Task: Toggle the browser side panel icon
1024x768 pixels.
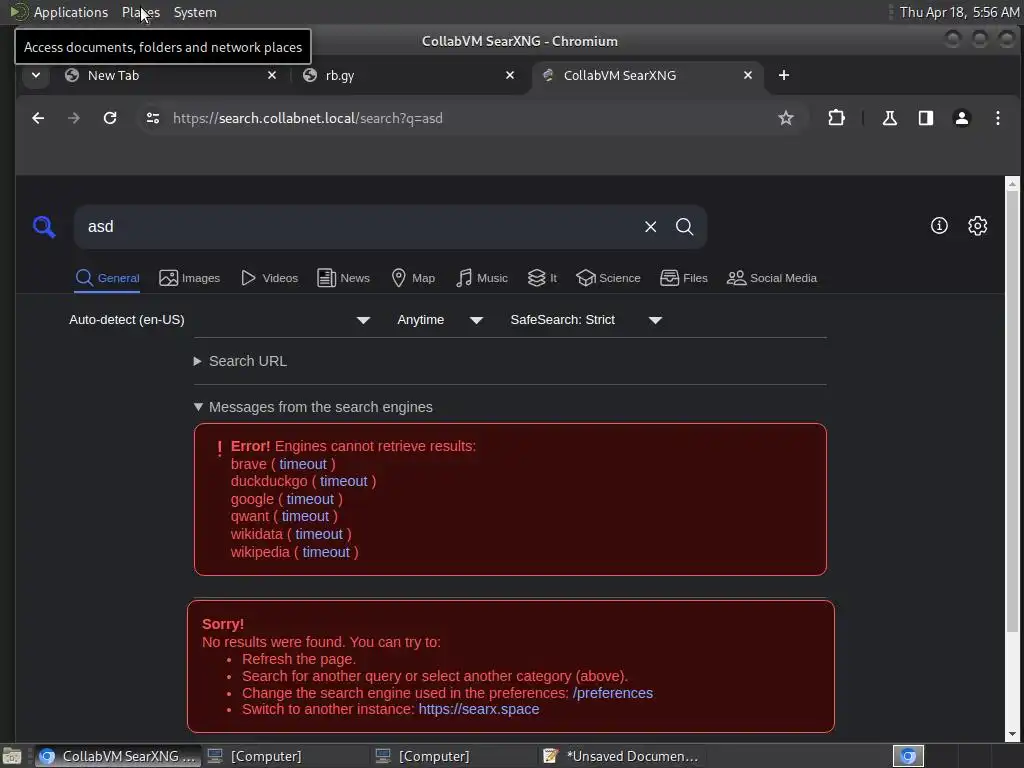Action: pos(925,118)
